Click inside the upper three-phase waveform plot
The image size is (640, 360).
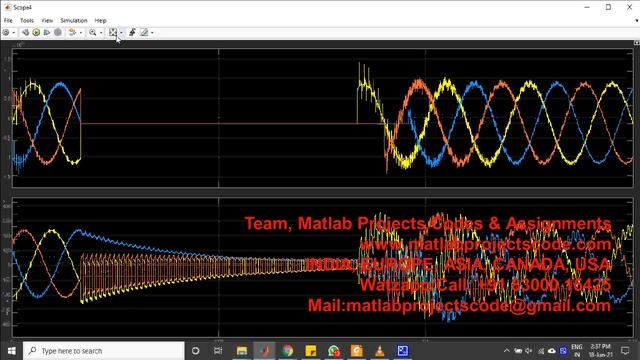click(x=322, y=118)
